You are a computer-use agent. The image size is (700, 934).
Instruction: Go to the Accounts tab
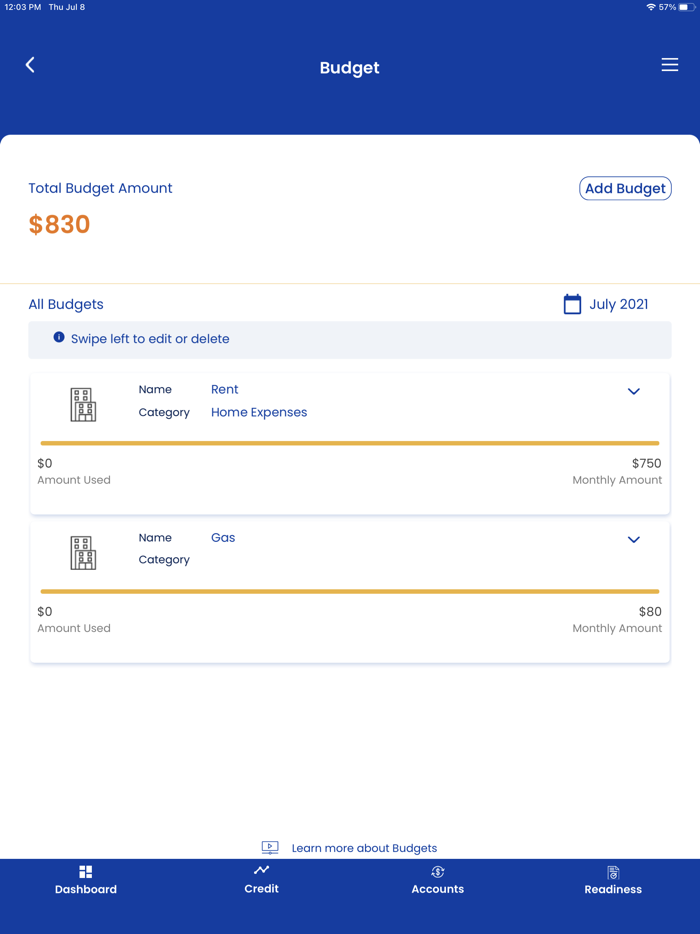pyautogui.click(x=437, y=879)
